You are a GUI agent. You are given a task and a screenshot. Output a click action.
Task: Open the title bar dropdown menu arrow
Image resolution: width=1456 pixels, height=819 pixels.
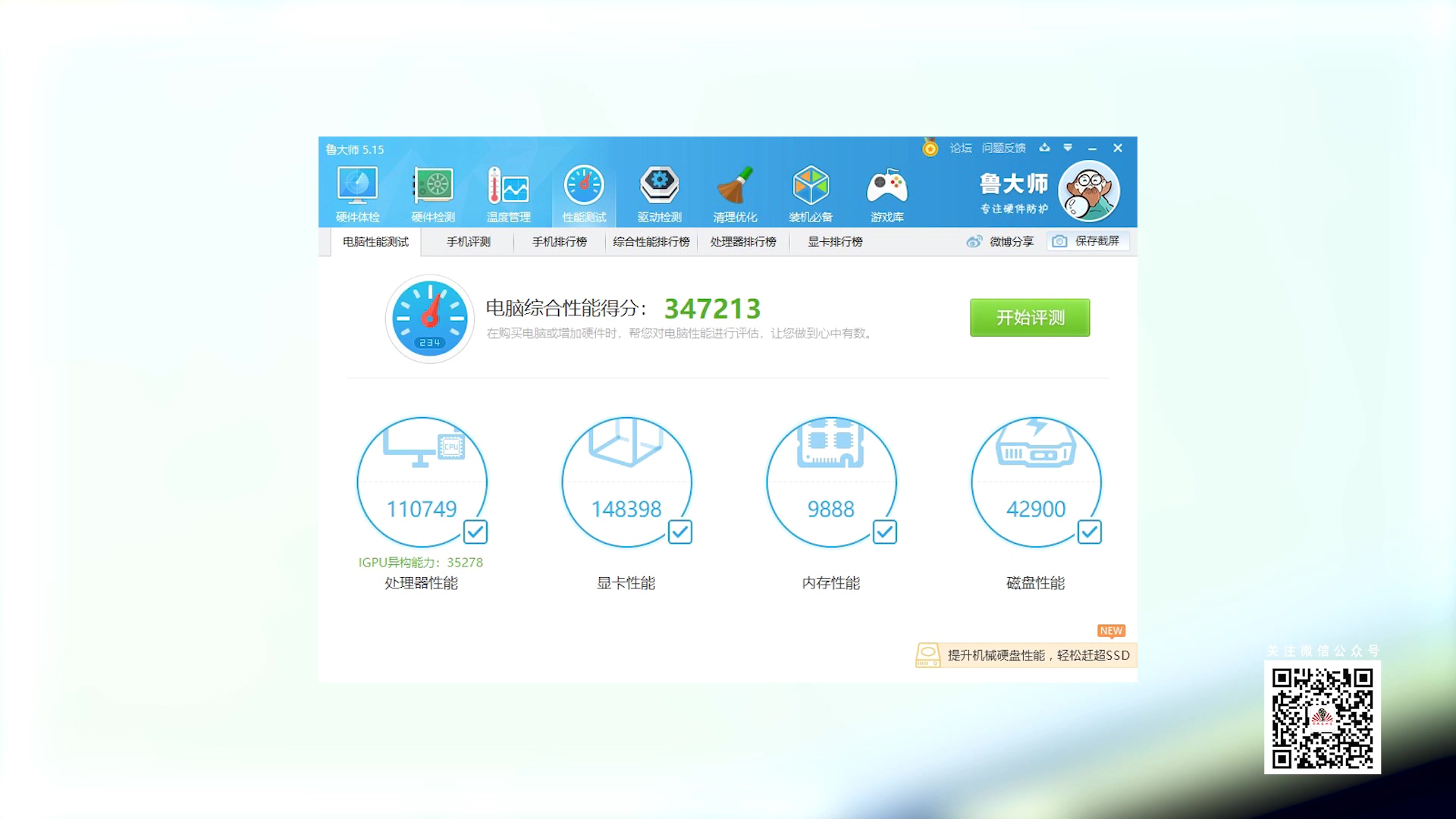click(1068, 148)
